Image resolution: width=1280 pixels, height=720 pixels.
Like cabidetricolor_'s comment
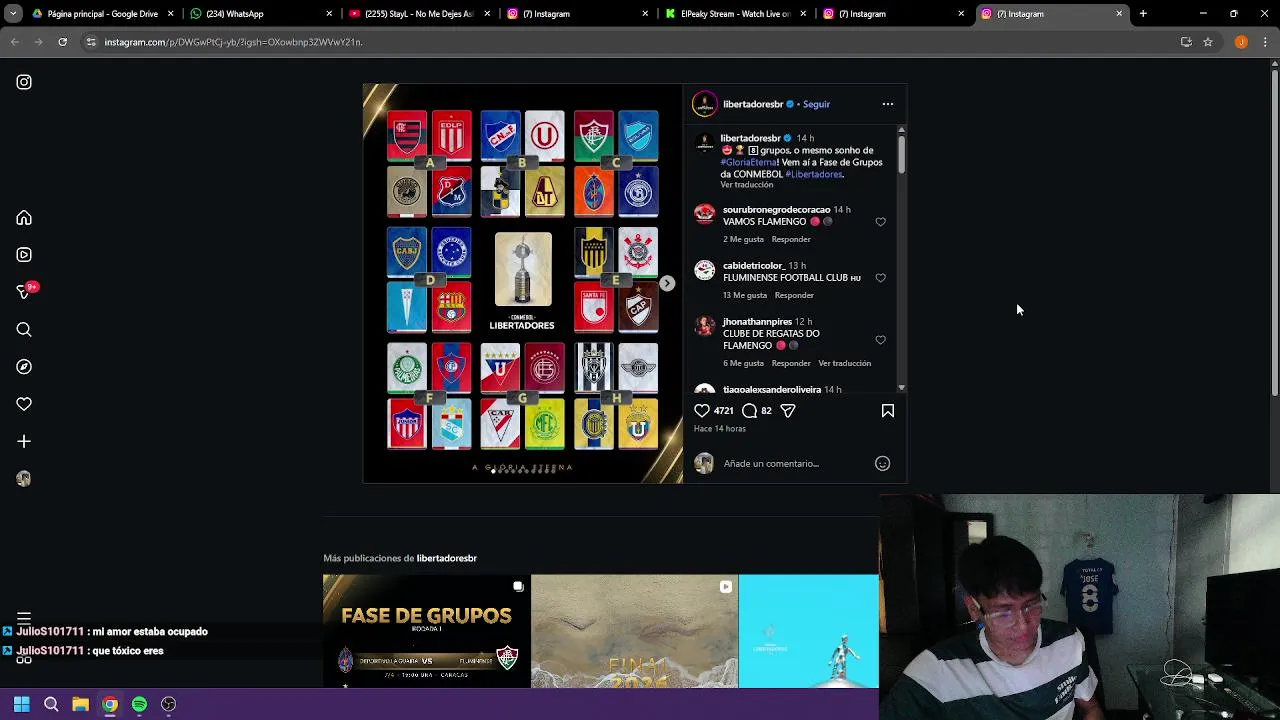pos(880,278)
